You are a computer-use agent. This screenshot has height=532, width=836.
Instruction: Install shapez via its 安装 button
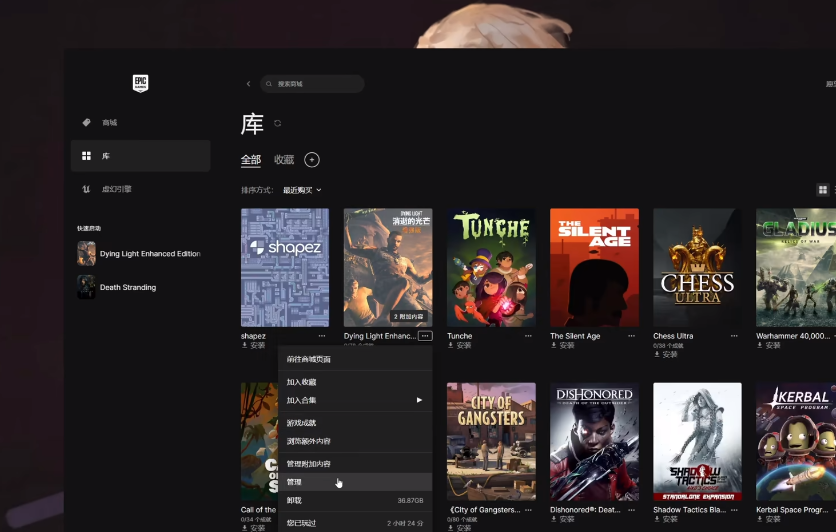pos(253,345)
